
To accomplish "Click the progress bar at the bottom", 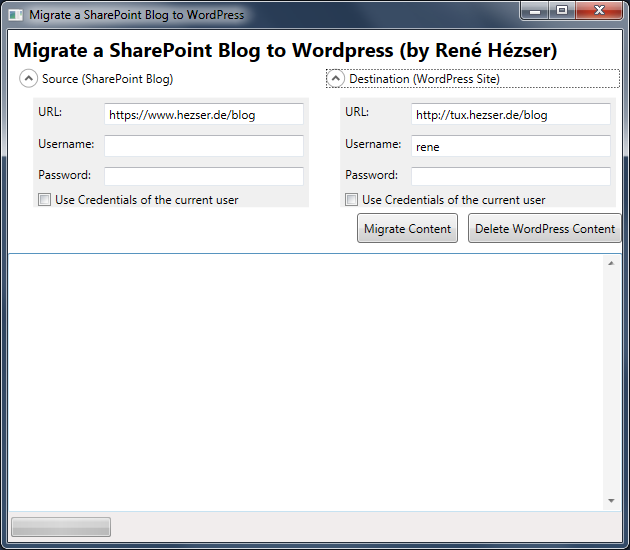I will click(x=61, y=527).
